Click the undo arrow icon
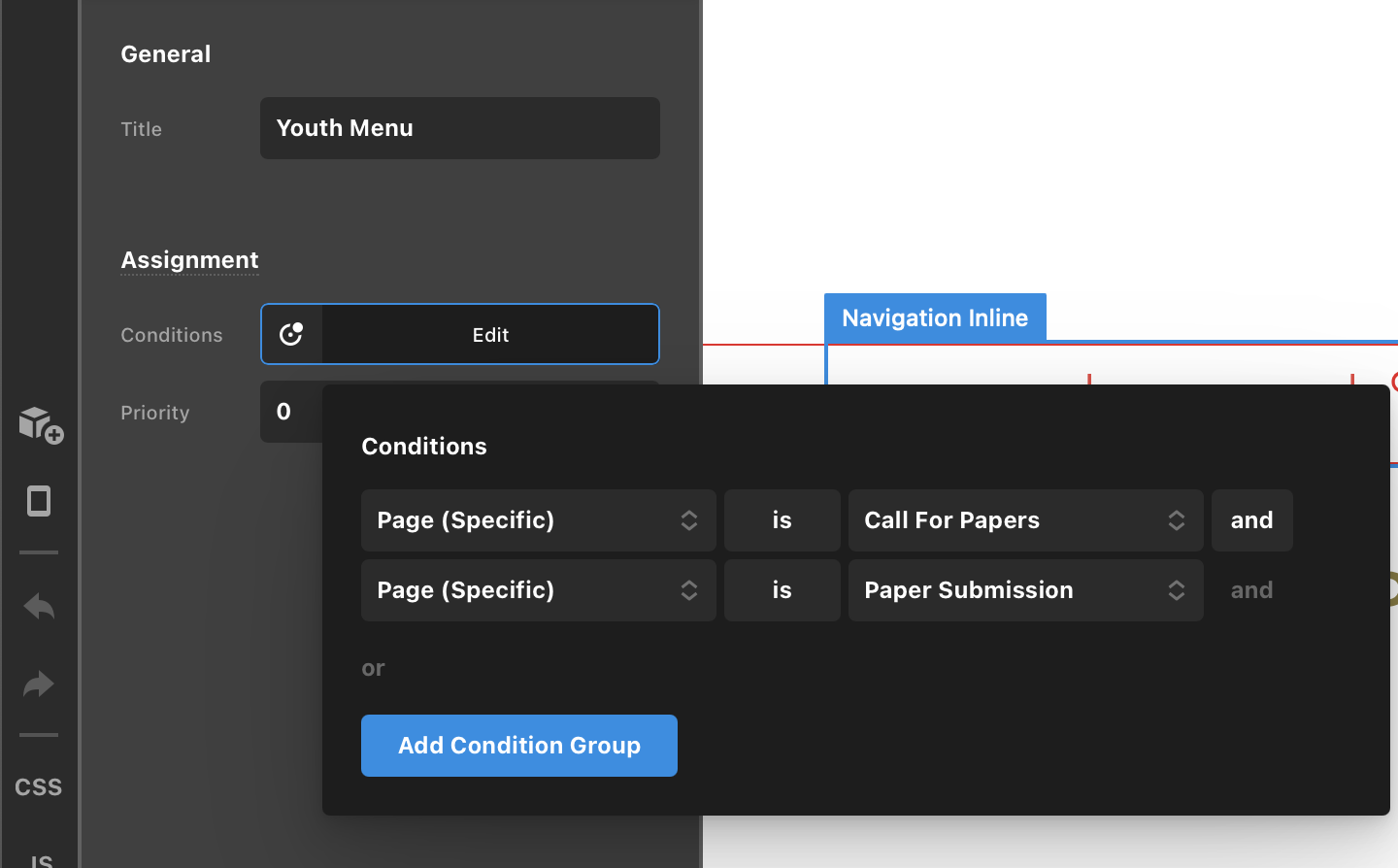Screen dimensions: 1398x868 pos(39,607)
